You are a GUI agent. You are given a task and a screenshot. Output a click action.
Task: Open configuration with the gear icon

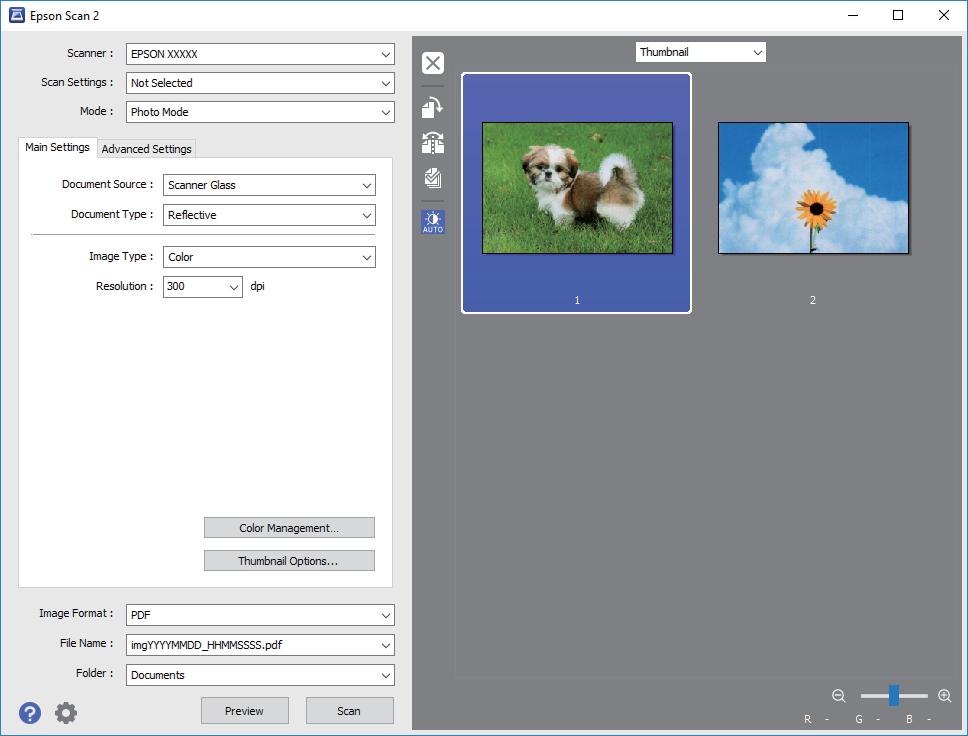click(66, 713)
